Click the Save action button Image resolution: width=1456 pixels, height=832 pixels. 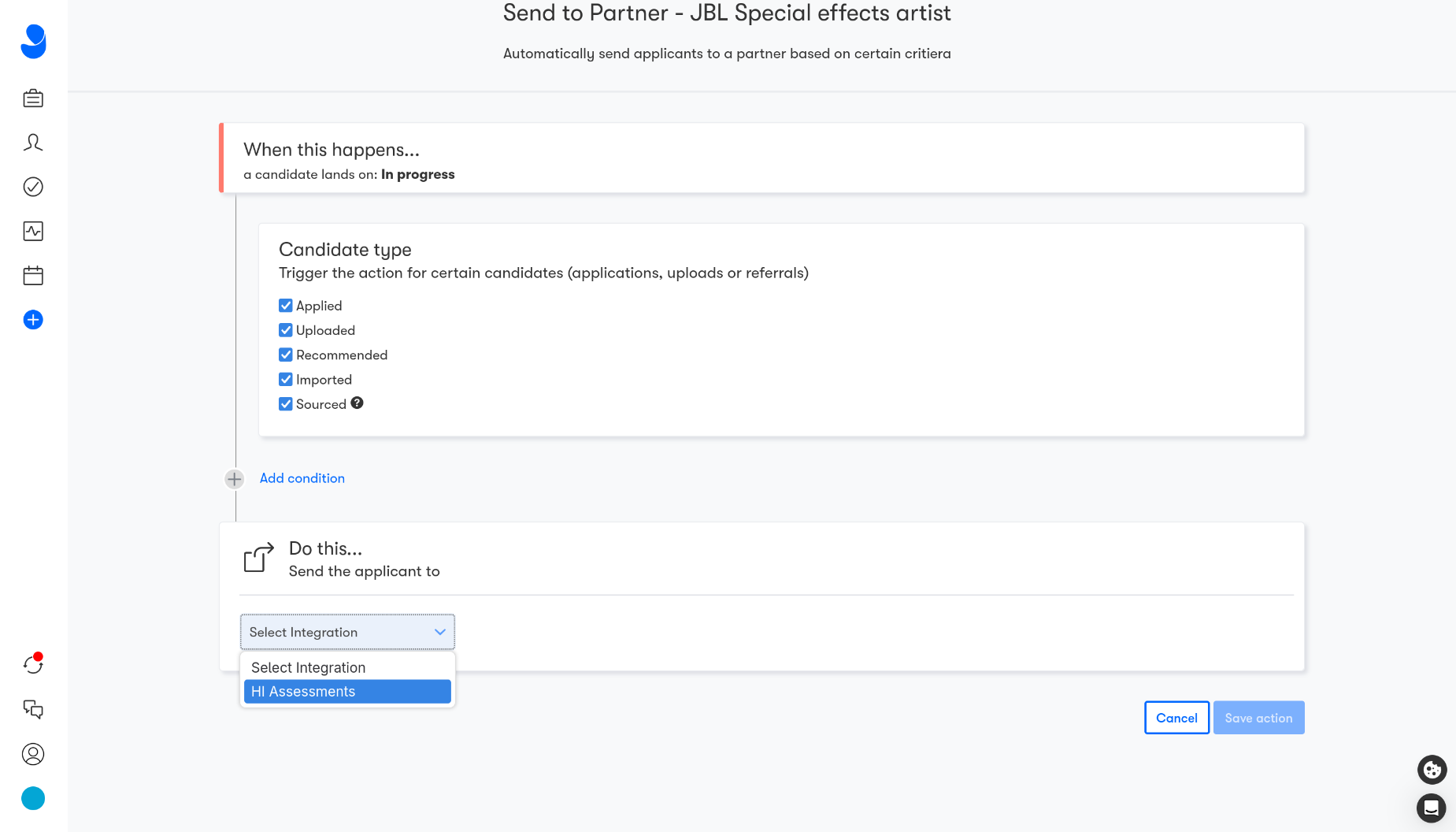[1258, 718]
